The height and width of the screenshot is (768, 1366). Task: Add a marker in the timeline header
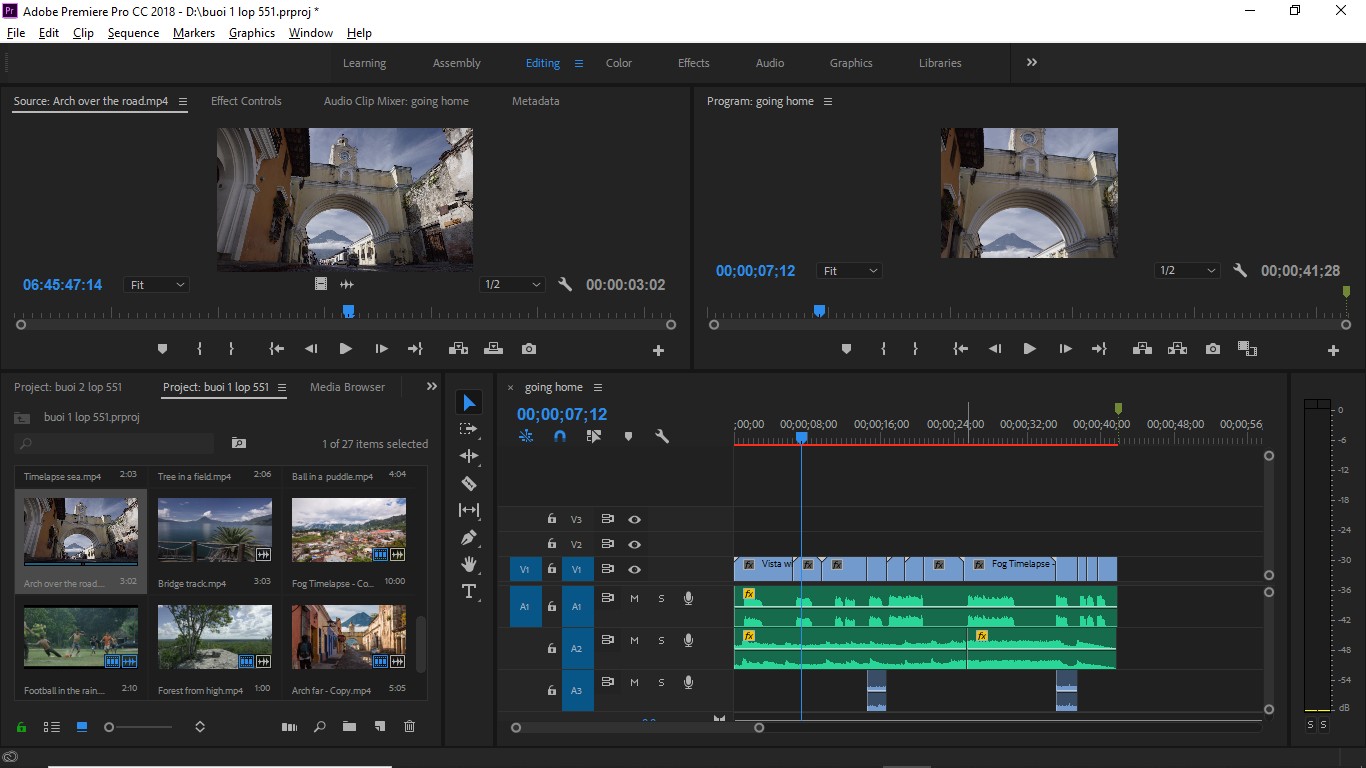coord(628,436)
